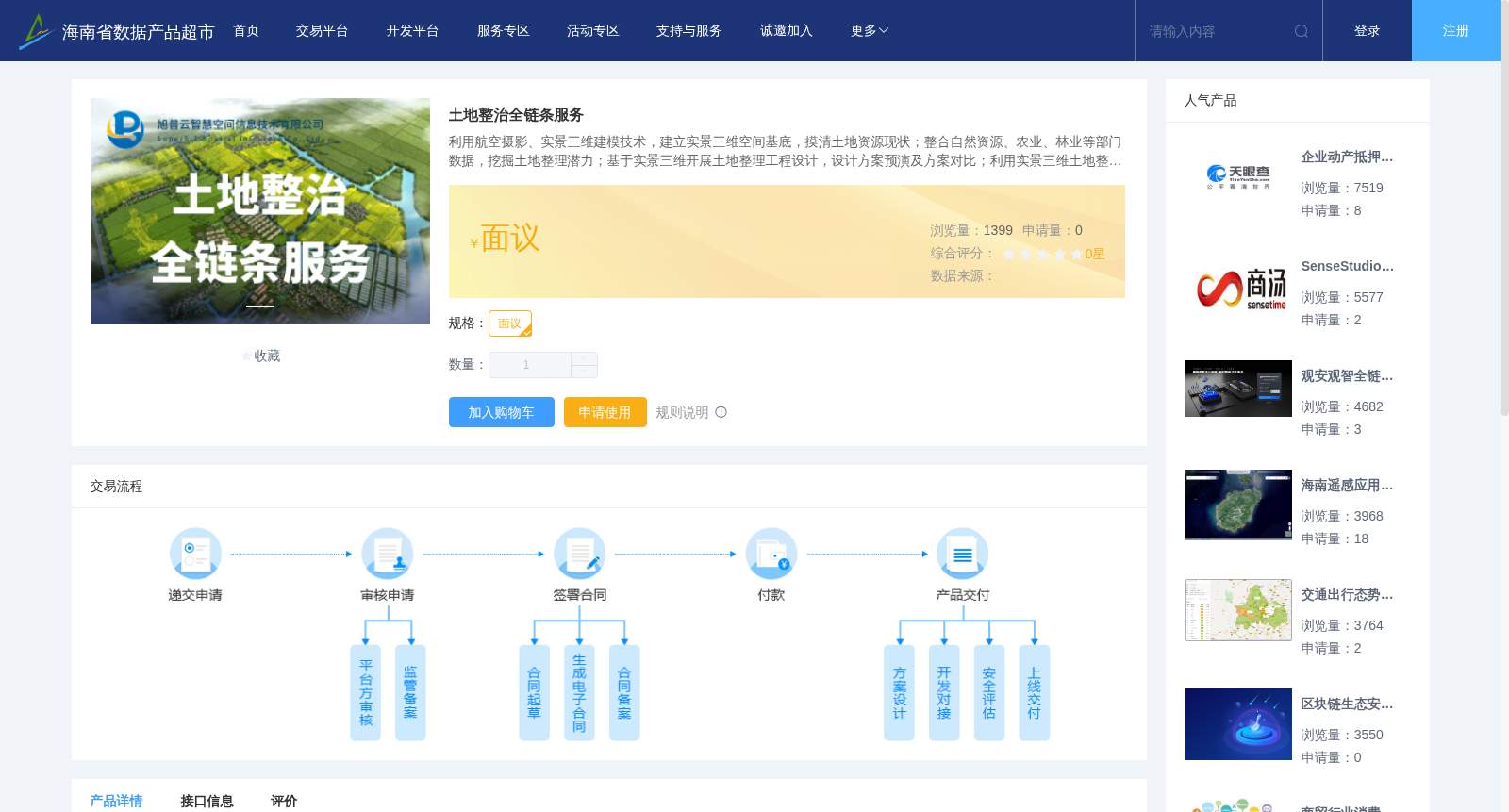Image resolution: width=1509 pixels, height=812 pixels.
Task: Open 支持与服务 navigation item
Action: click(x=689, y=31)
